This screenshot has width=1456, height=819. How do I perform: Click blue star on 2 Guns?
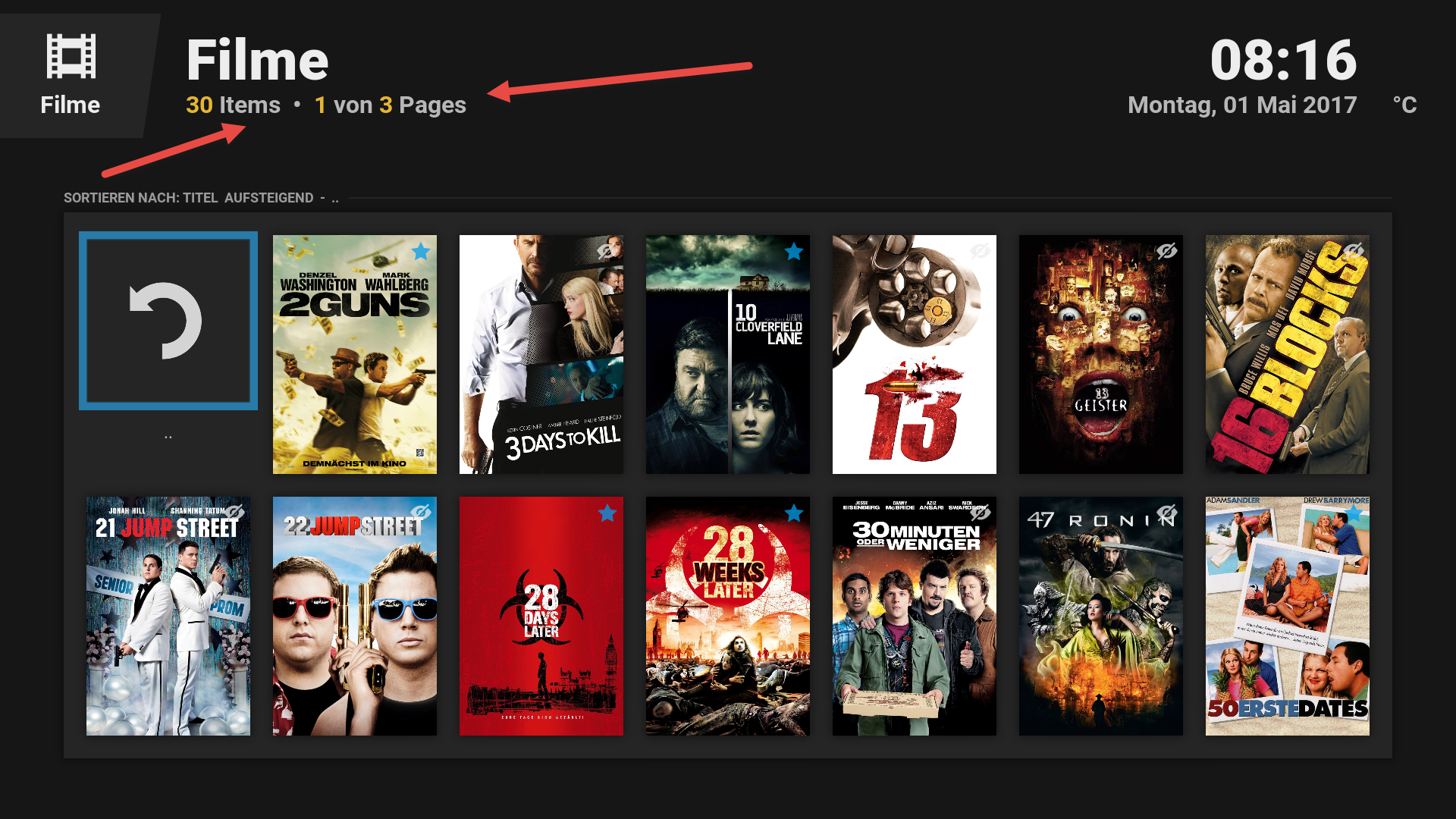point(421,251)
